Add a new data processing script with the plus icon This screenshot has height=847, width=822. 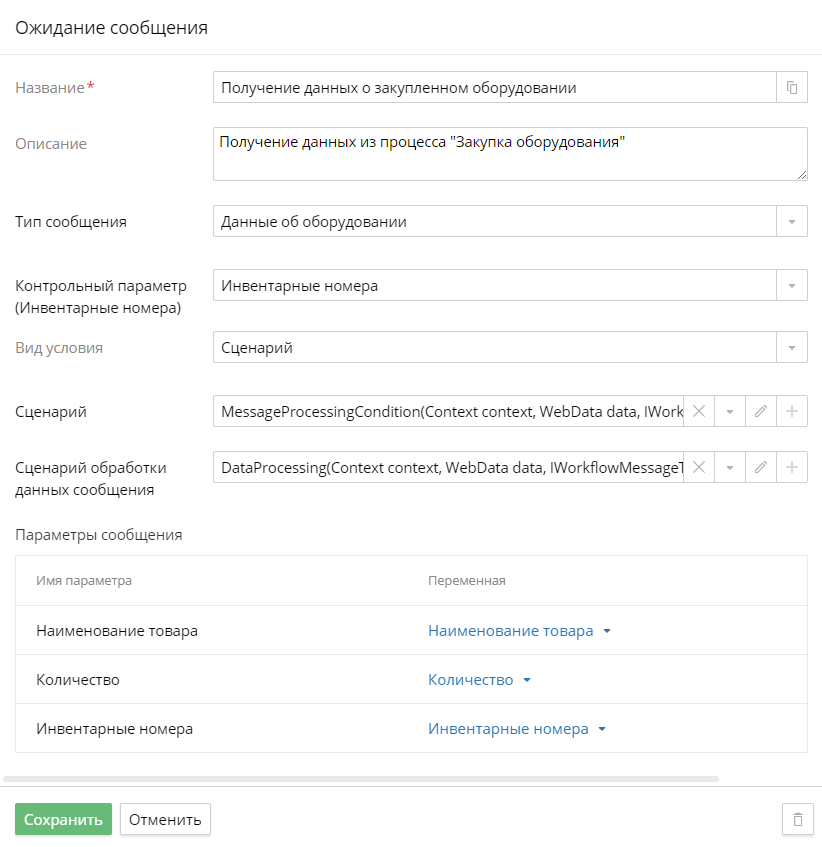[792, 467]
